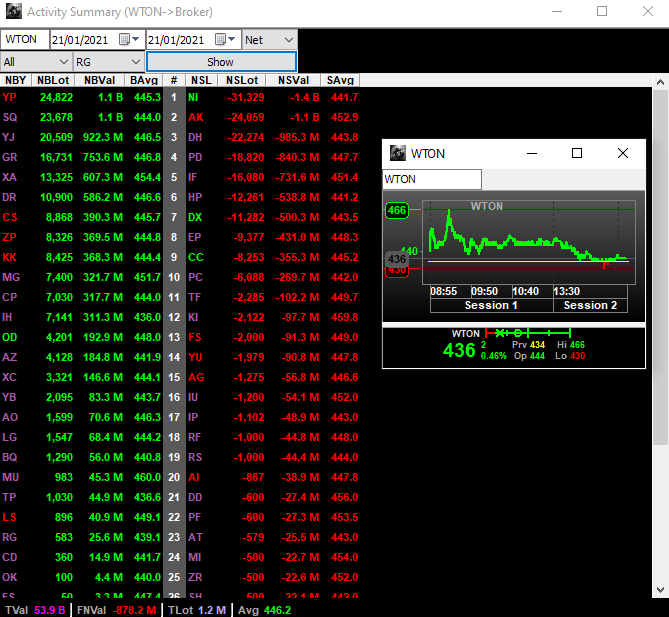The width and height of the screenshot is (669, 617).
Task: Click NSVal -500.3 M cell
Action: coord(297,217)
